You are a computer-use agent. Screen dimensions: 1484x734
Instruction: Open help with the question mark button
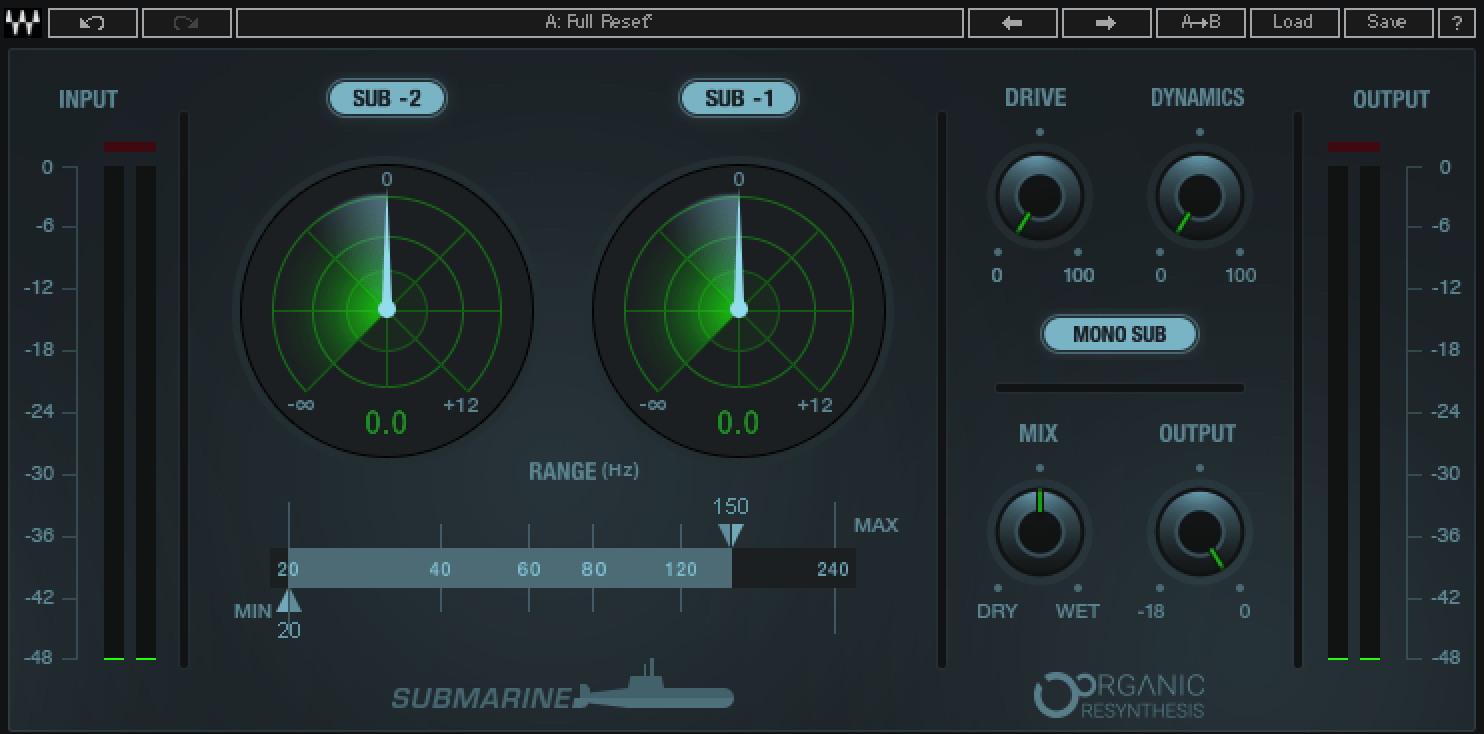(1457, 22)
